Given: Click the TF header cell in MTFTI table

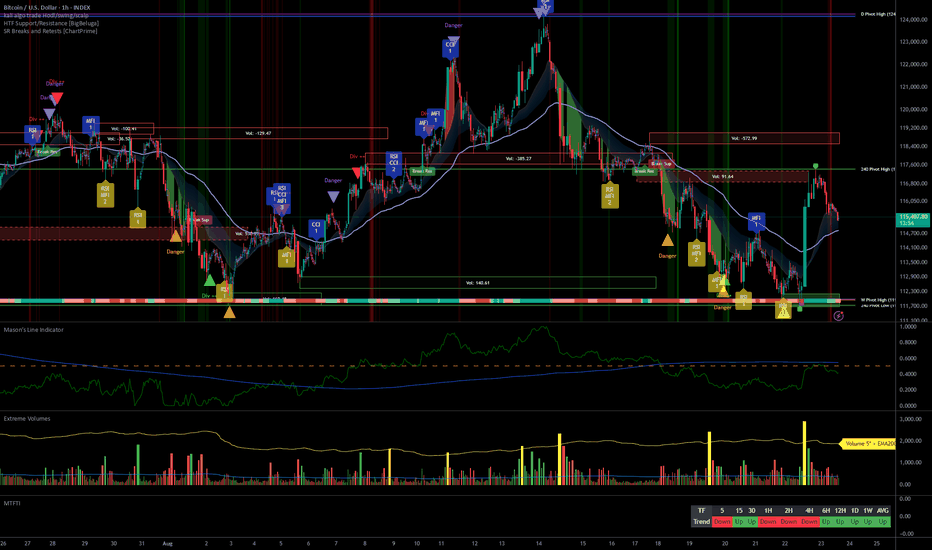Looking at the screenshot, I should pyautogui.click(x=701, y=511).
